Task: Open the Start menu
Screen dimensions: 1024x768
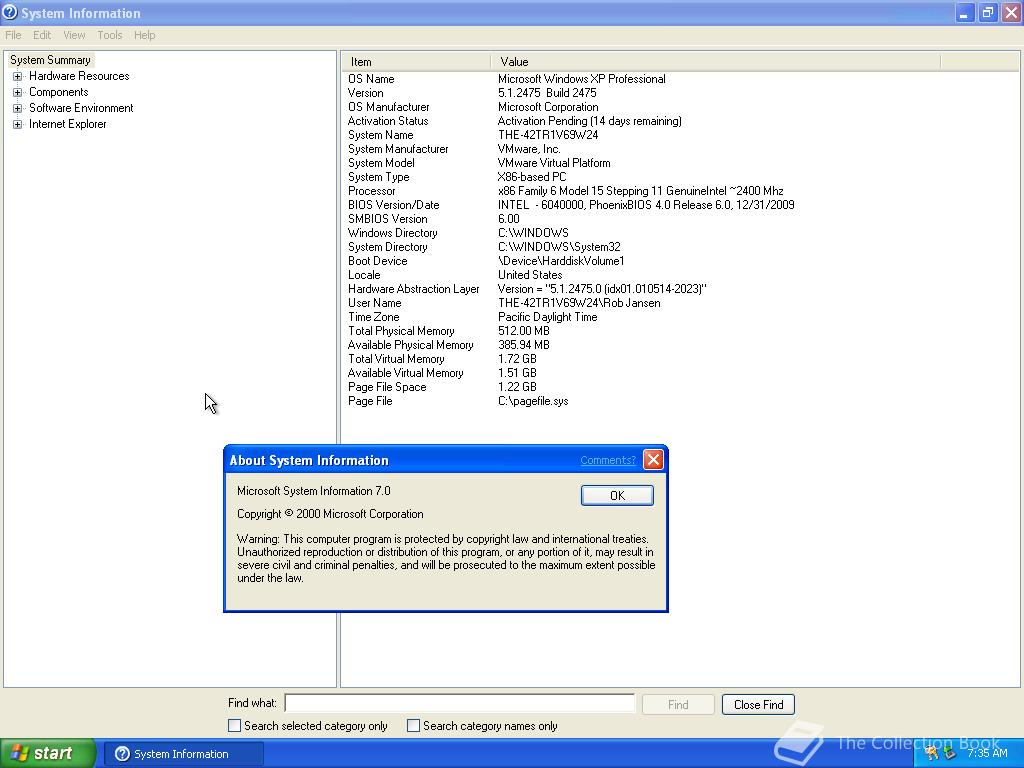Action: pos(48,754)
